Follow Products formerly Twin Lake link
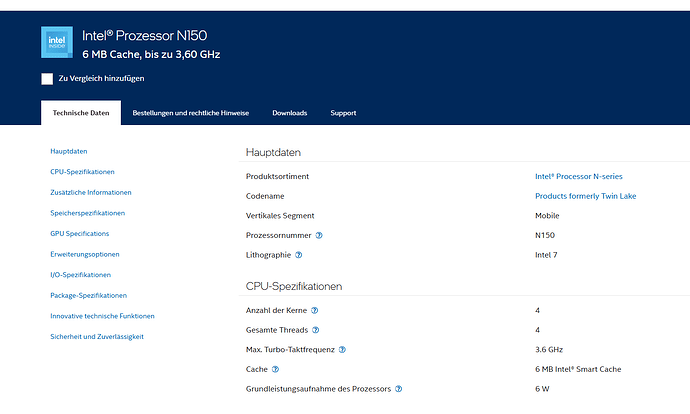 (585, 196)
